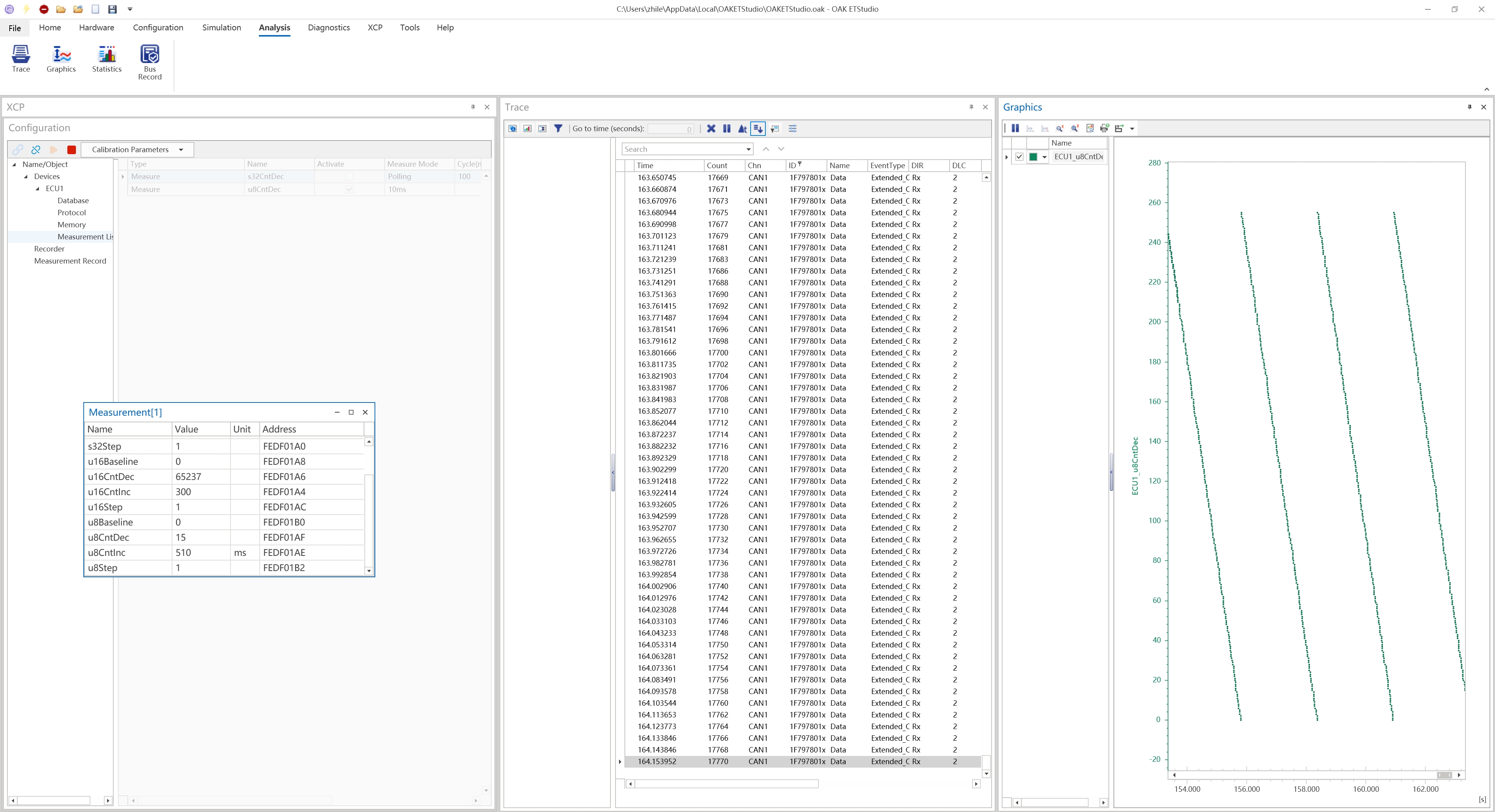The height and width of the screenshot is (812, 1495).
Task: Pause the trace message stream
Action: (726, 128)
